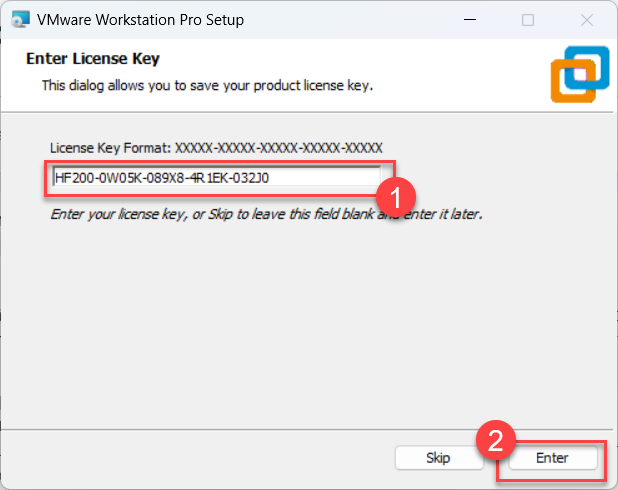Click the italic 'Enter your license key' hint

coord(266,214)
